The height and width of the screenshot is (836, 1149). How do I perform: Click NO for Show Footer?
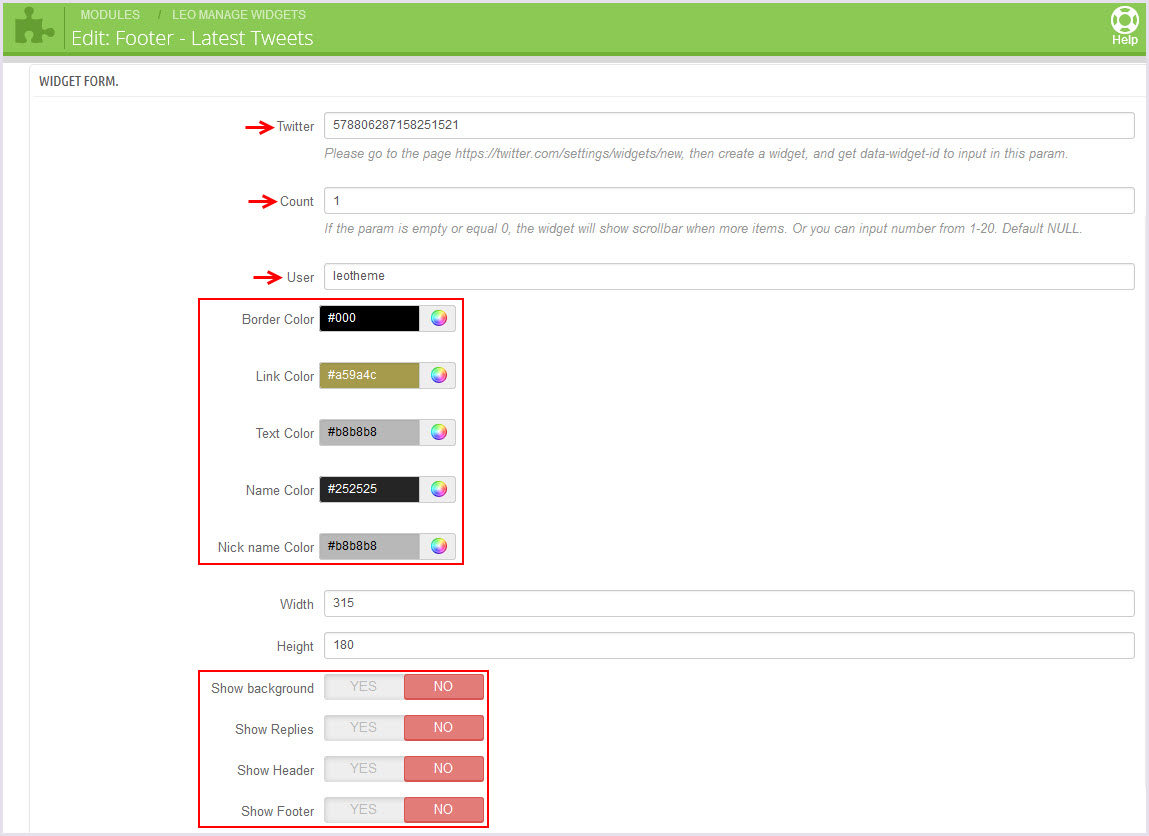pos(443,810)
